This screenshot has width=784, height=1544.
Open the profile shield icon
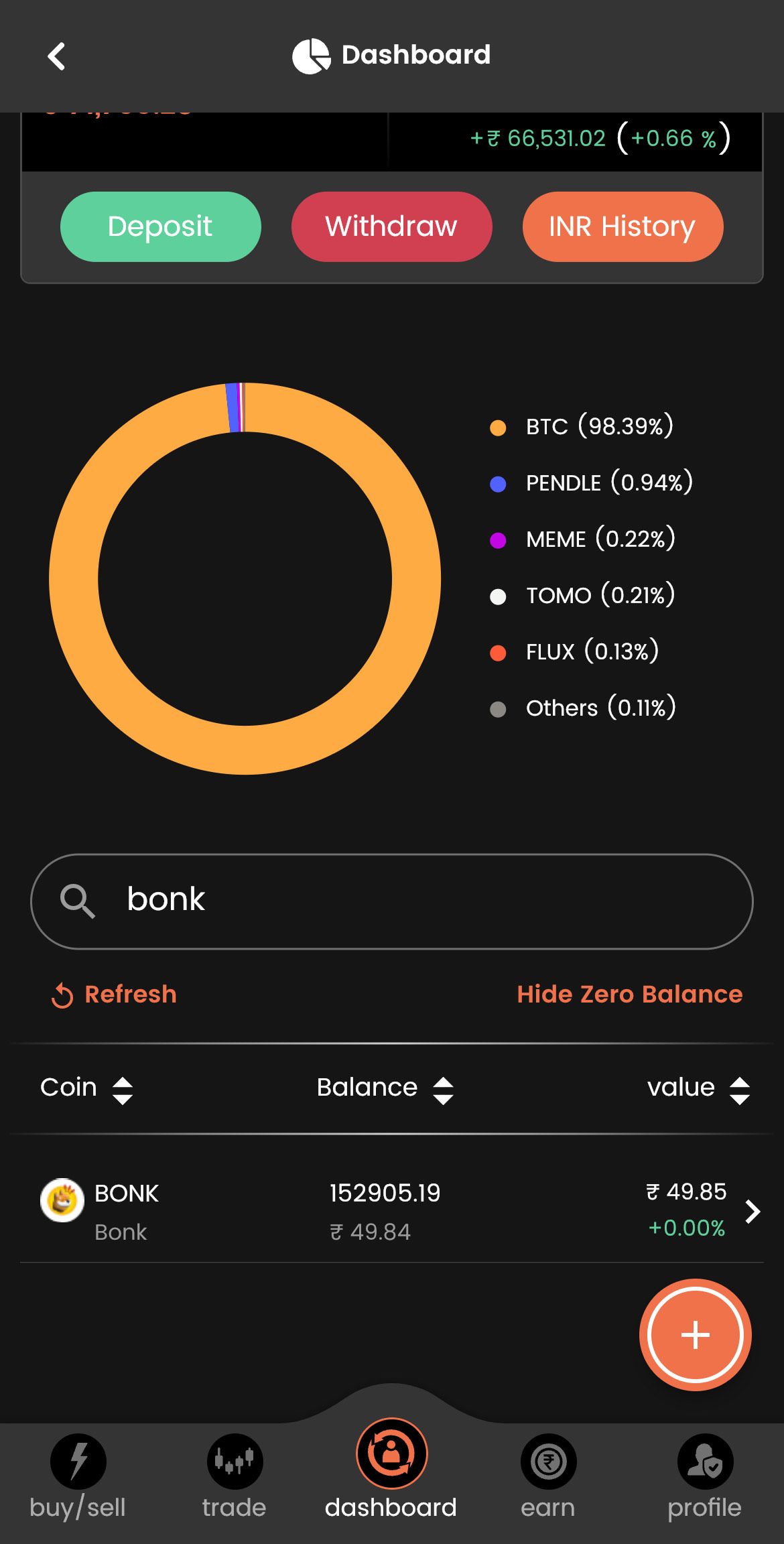705,1461
